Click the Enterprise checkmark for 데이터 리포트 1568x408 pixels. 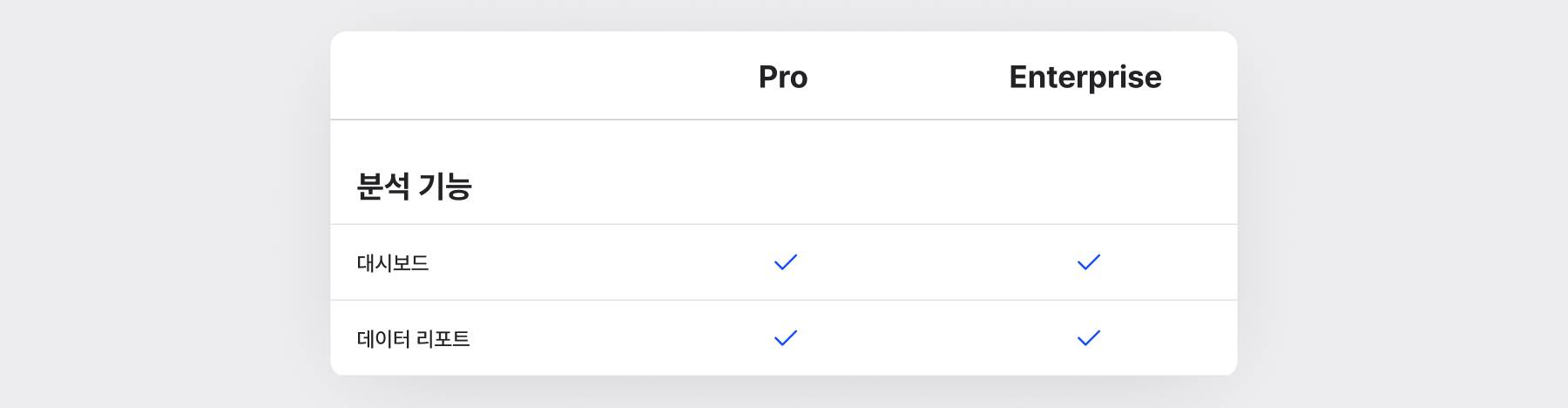1089,338
